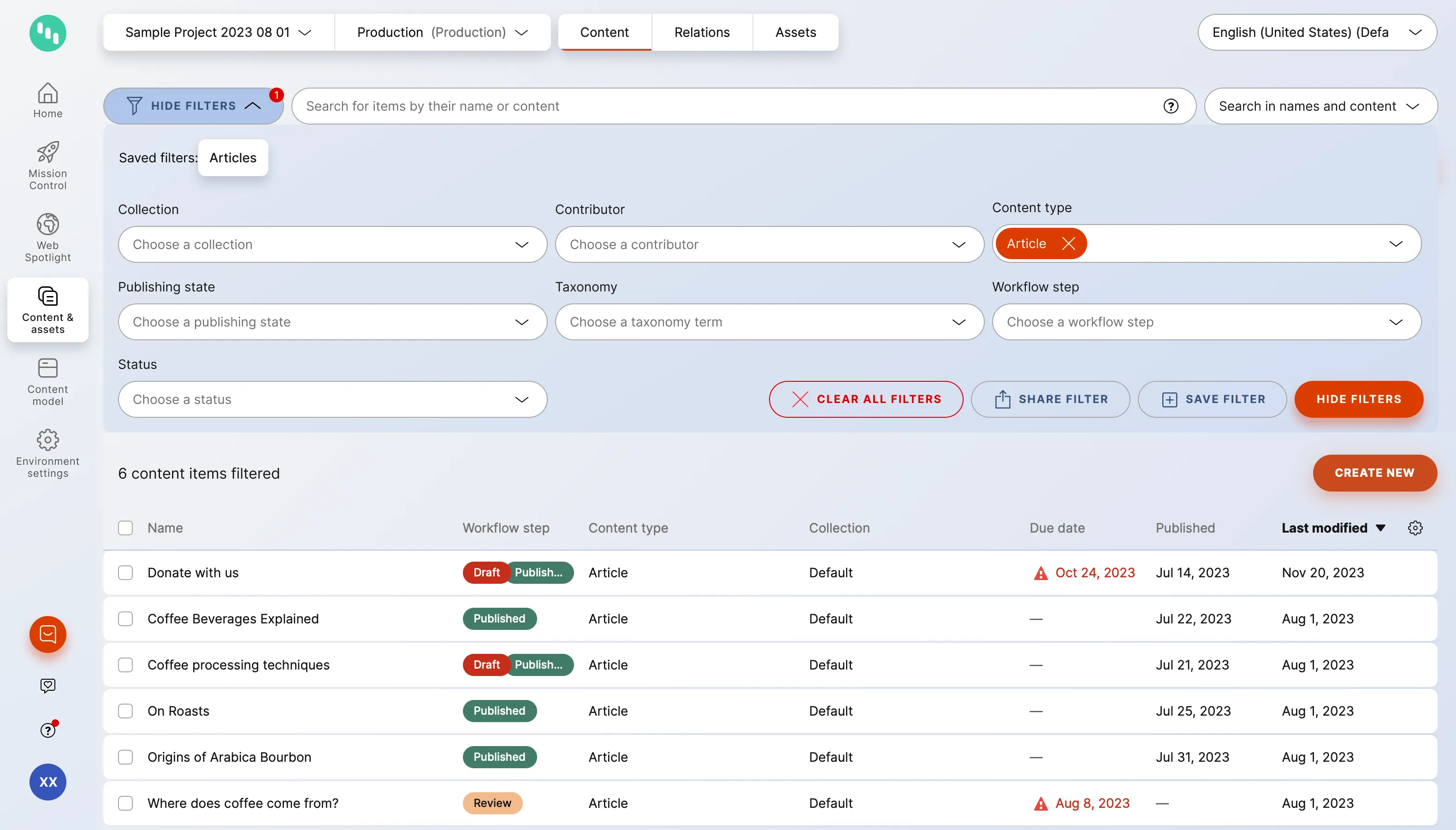Viewport: 1456px width, 830px height.
Task: Switch to the Assets tab
Action: (x=795, y=32)
